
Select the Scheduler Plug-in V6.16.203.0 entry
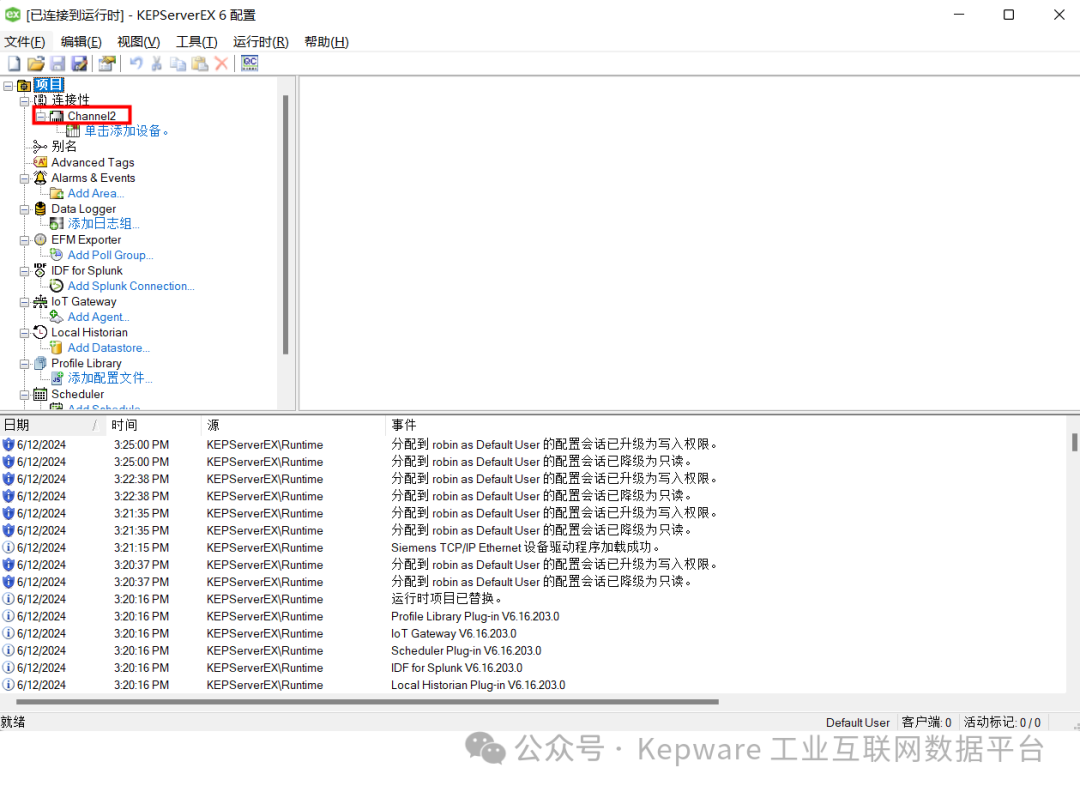pos(534,651)
